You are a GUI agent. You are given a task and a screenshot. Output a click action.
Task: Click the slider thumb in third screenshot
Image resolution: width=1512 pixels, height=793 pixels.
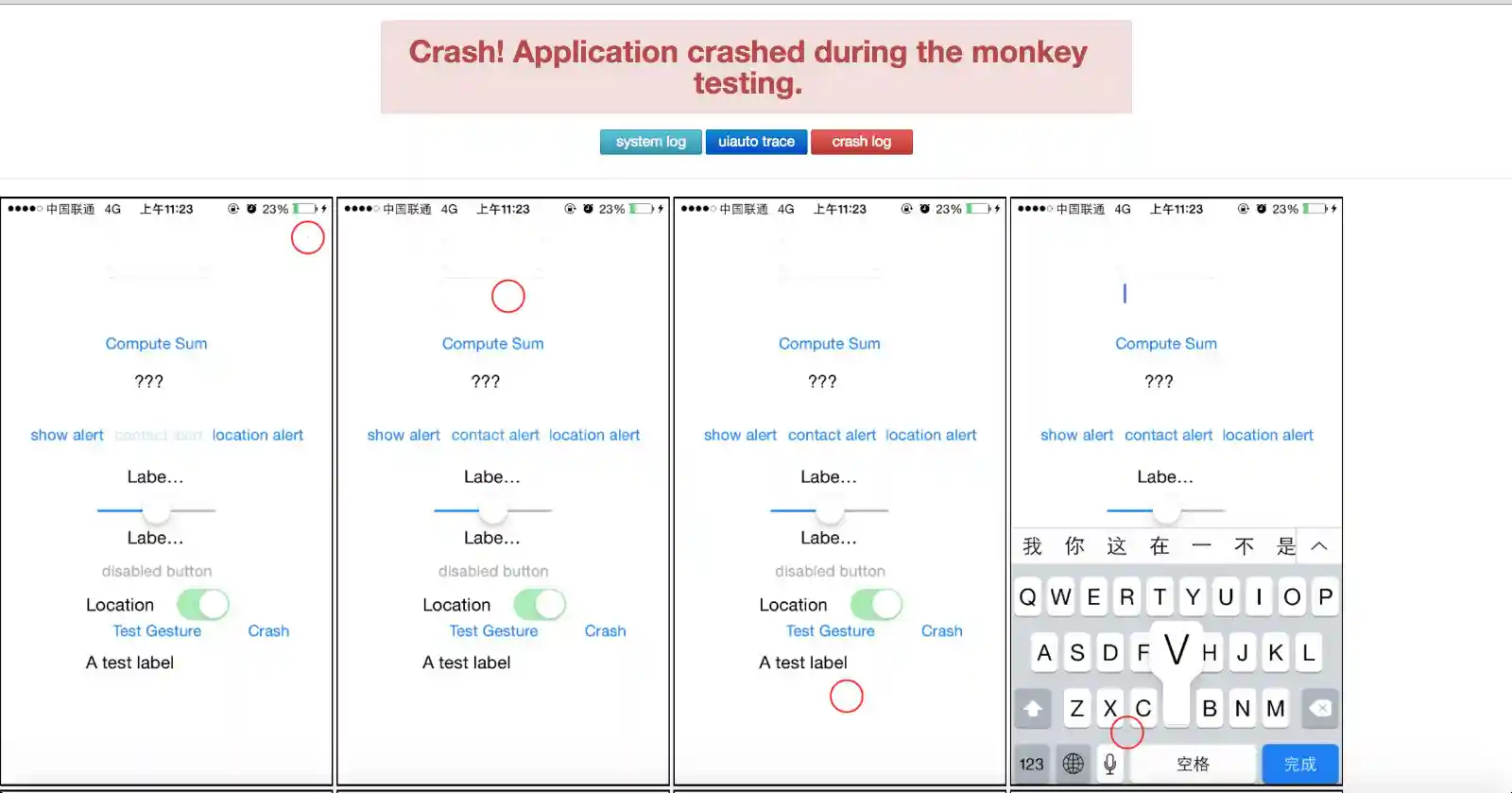click(830, 510)
